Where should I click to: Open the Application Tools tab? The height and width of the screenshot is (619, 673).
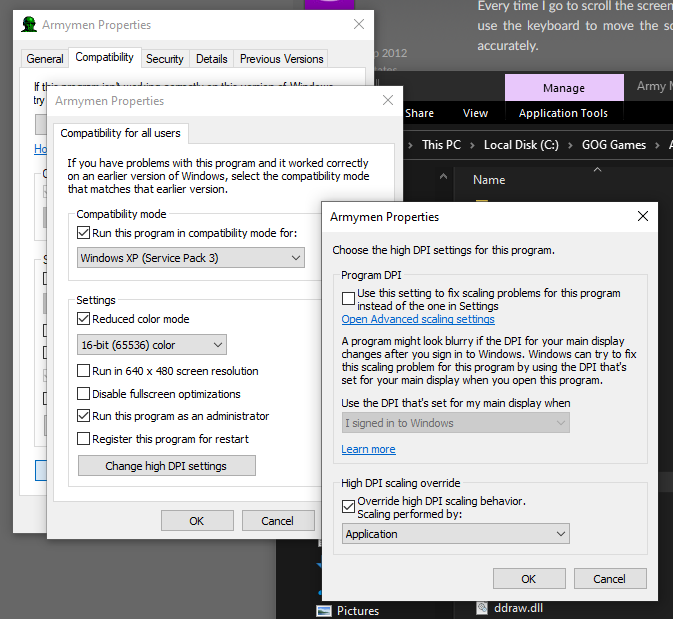[563, 113]
